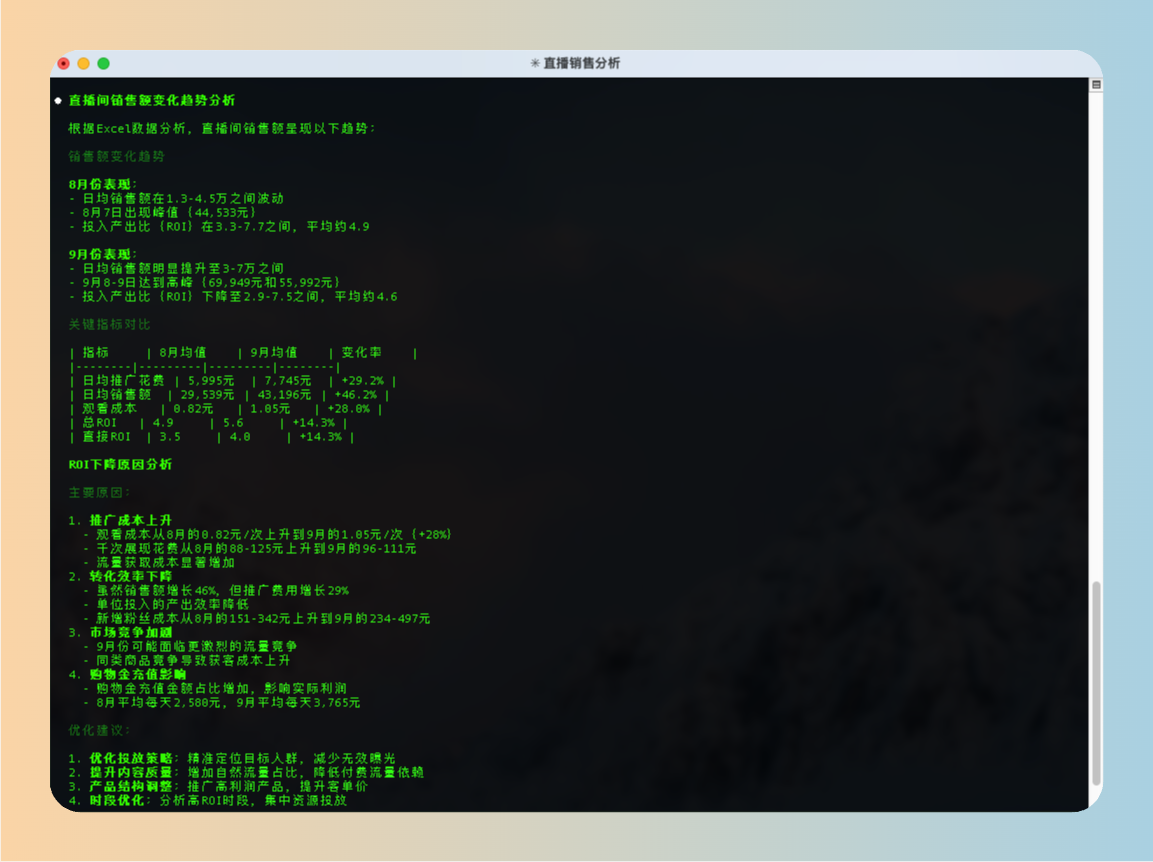Maximize the window with the green button
The height and width of the screenshot is (862, 1153).
(104, 63)
